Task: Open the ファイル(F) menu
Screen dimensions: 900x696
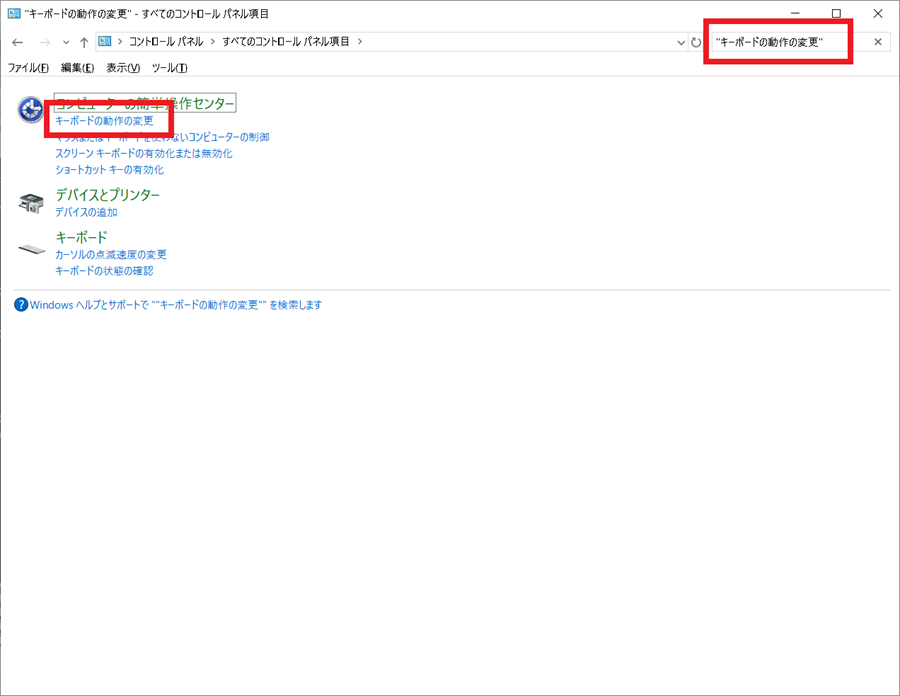Action: (x=28, y=68)
